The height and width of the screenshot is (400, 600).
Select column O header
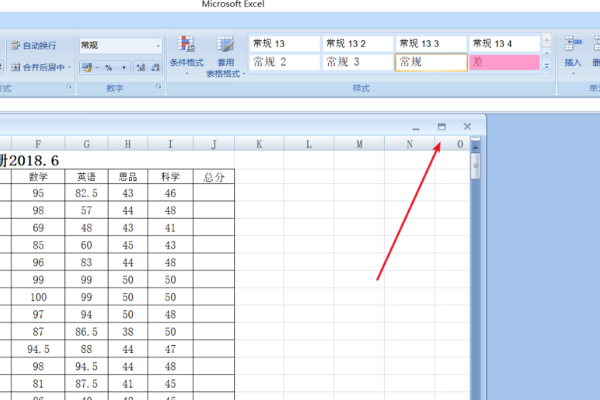(x=453, y=144)
